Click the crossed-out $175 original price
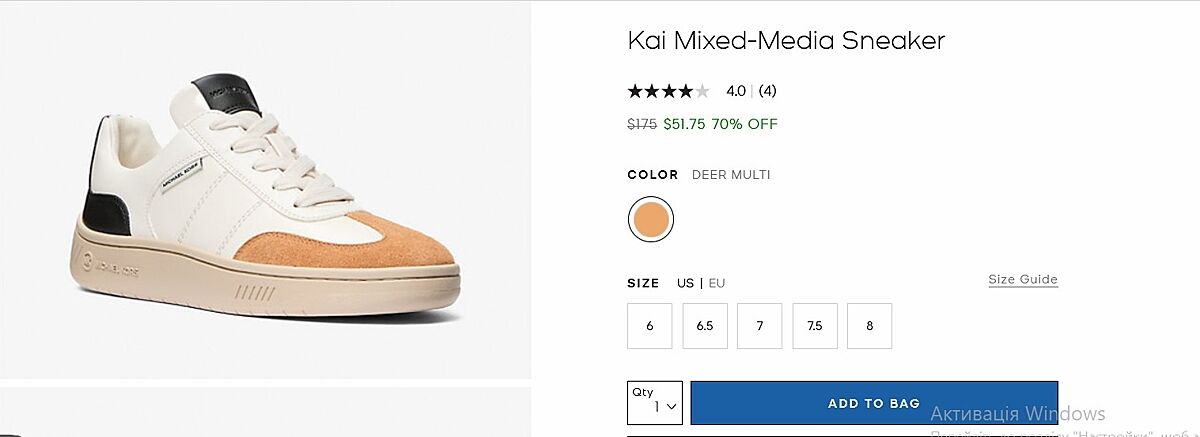Screen dimensions: 1200x437 click(x=642, y=124)
